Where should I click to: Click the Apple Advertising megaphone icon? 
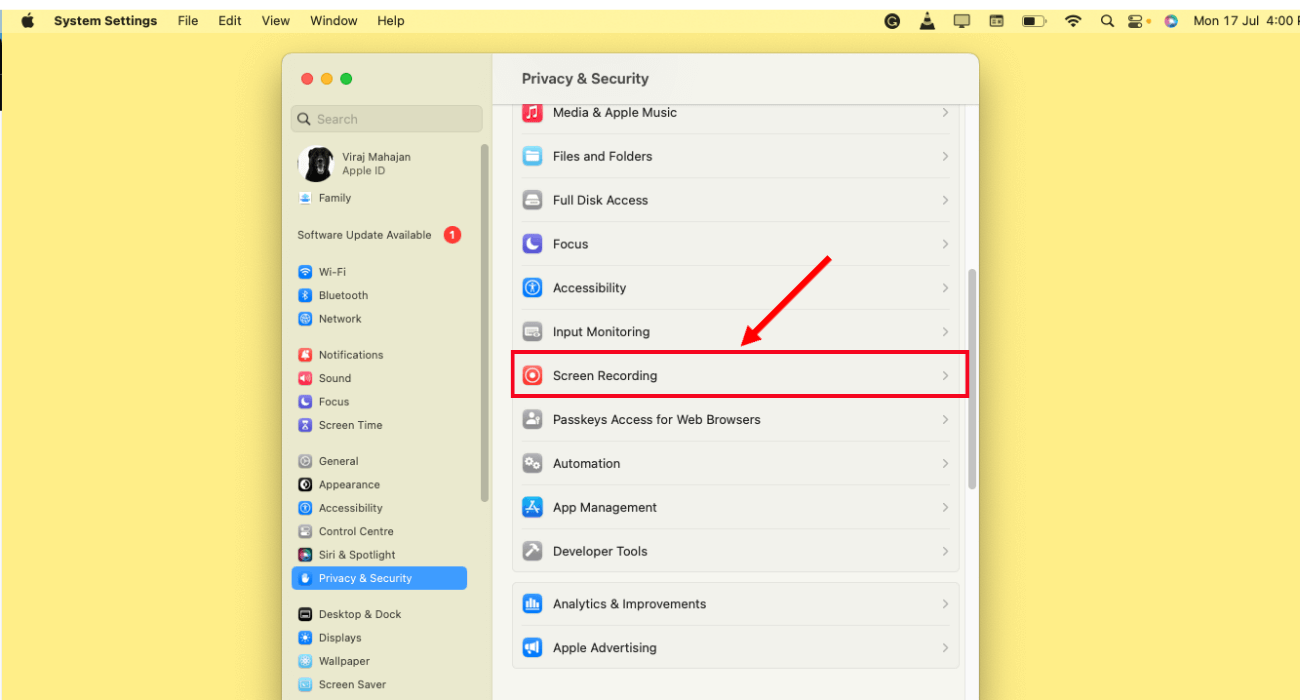pos(533,648)
